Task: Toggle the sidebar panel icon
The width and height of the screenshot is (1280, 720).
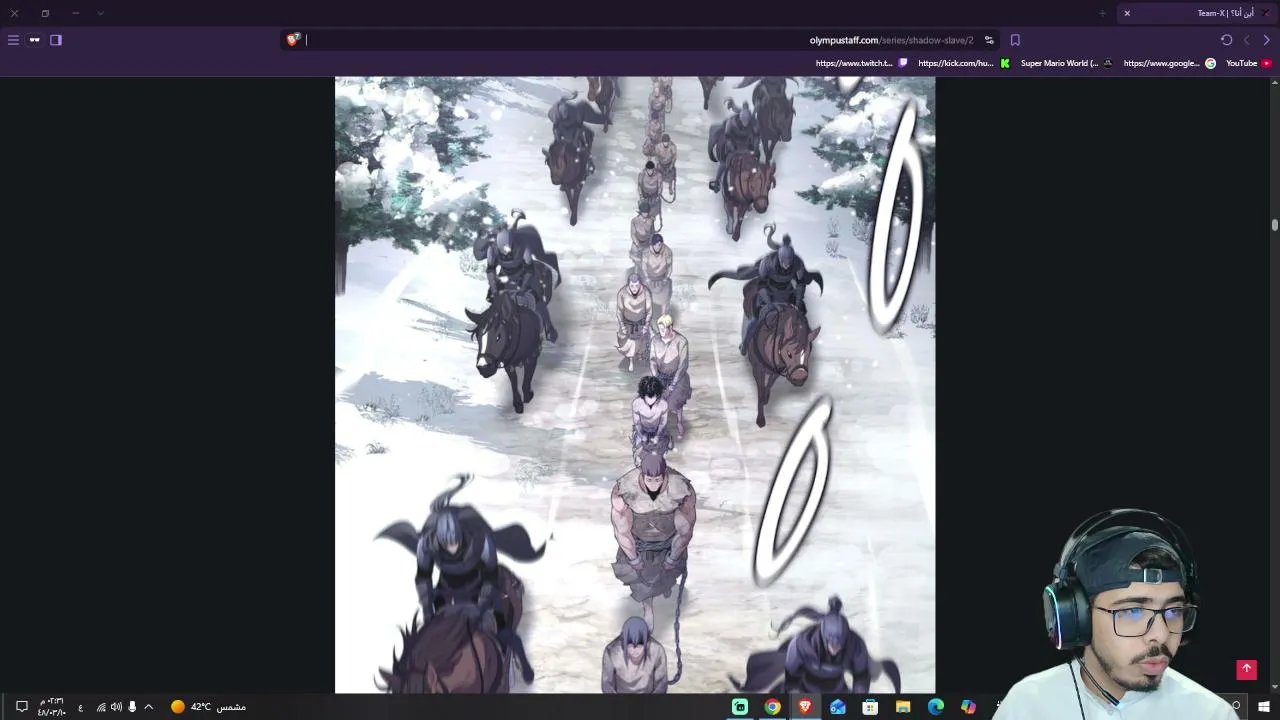Action: click(56, 40)
